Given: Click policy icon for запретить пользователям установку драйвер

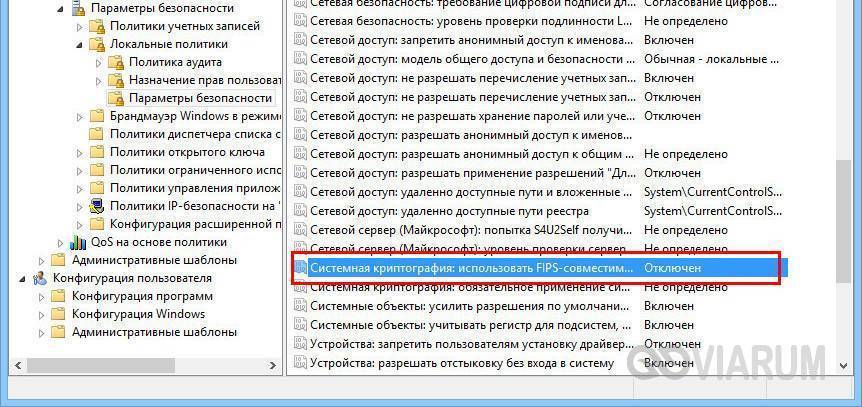Looking at the screenshot, I should point(300,344).
